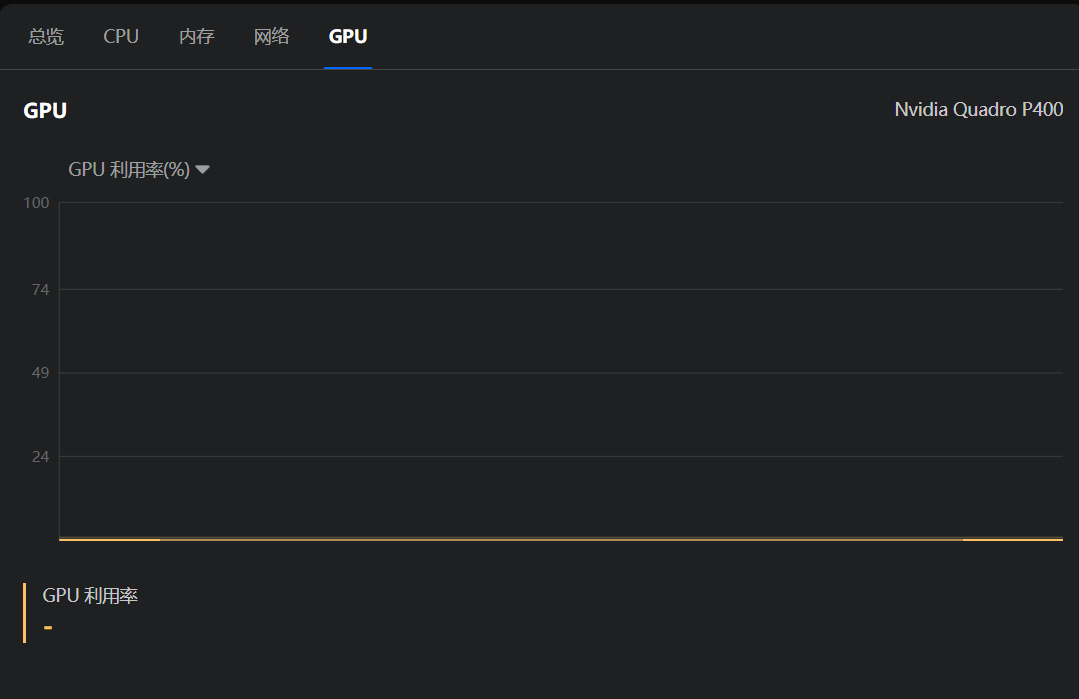Image resolution: width=1079 pixels, height=699 pixels.
Task: Click the 100 y-axis label
Action: pos(36,203)
